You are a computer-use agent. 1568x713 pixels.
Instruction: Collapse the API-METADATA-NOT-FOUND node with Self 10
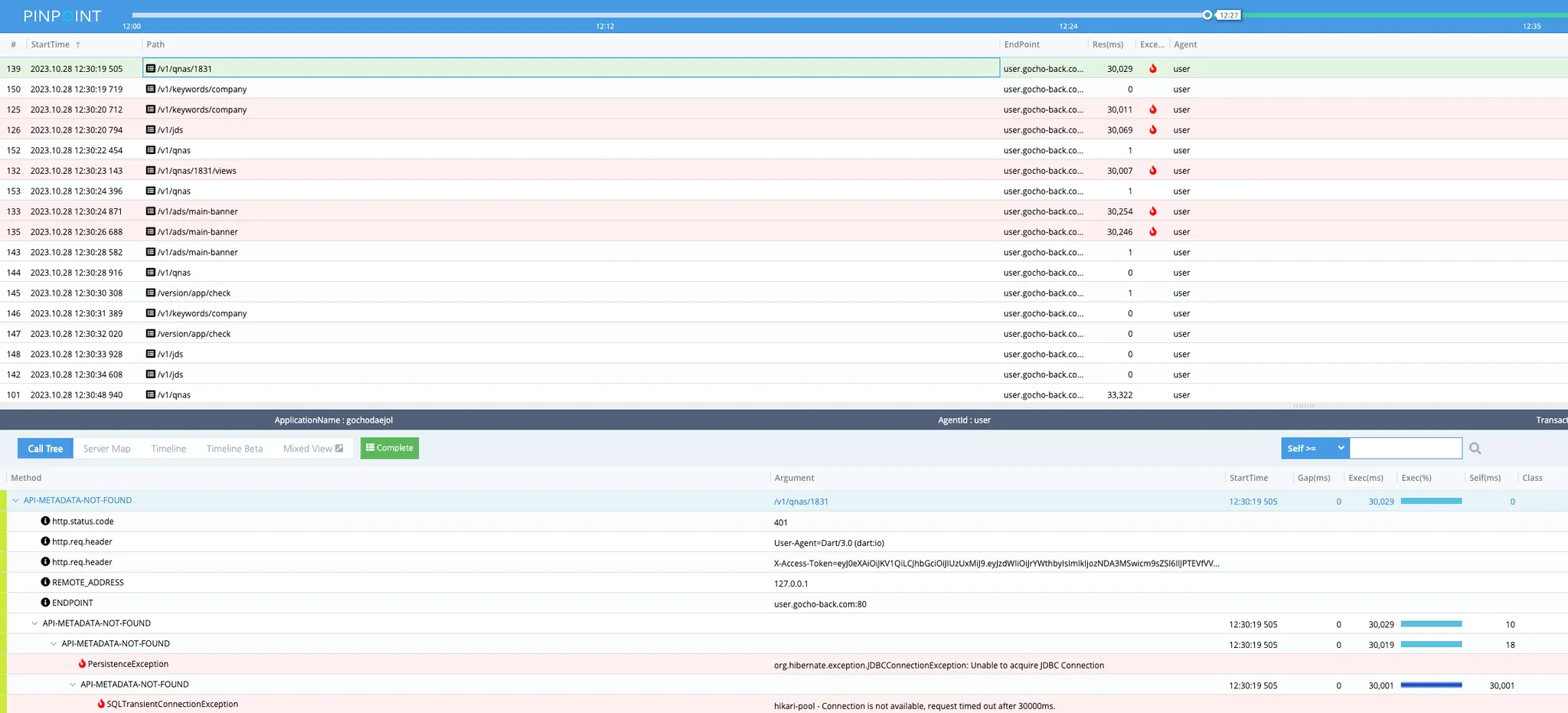click(34, 623)
